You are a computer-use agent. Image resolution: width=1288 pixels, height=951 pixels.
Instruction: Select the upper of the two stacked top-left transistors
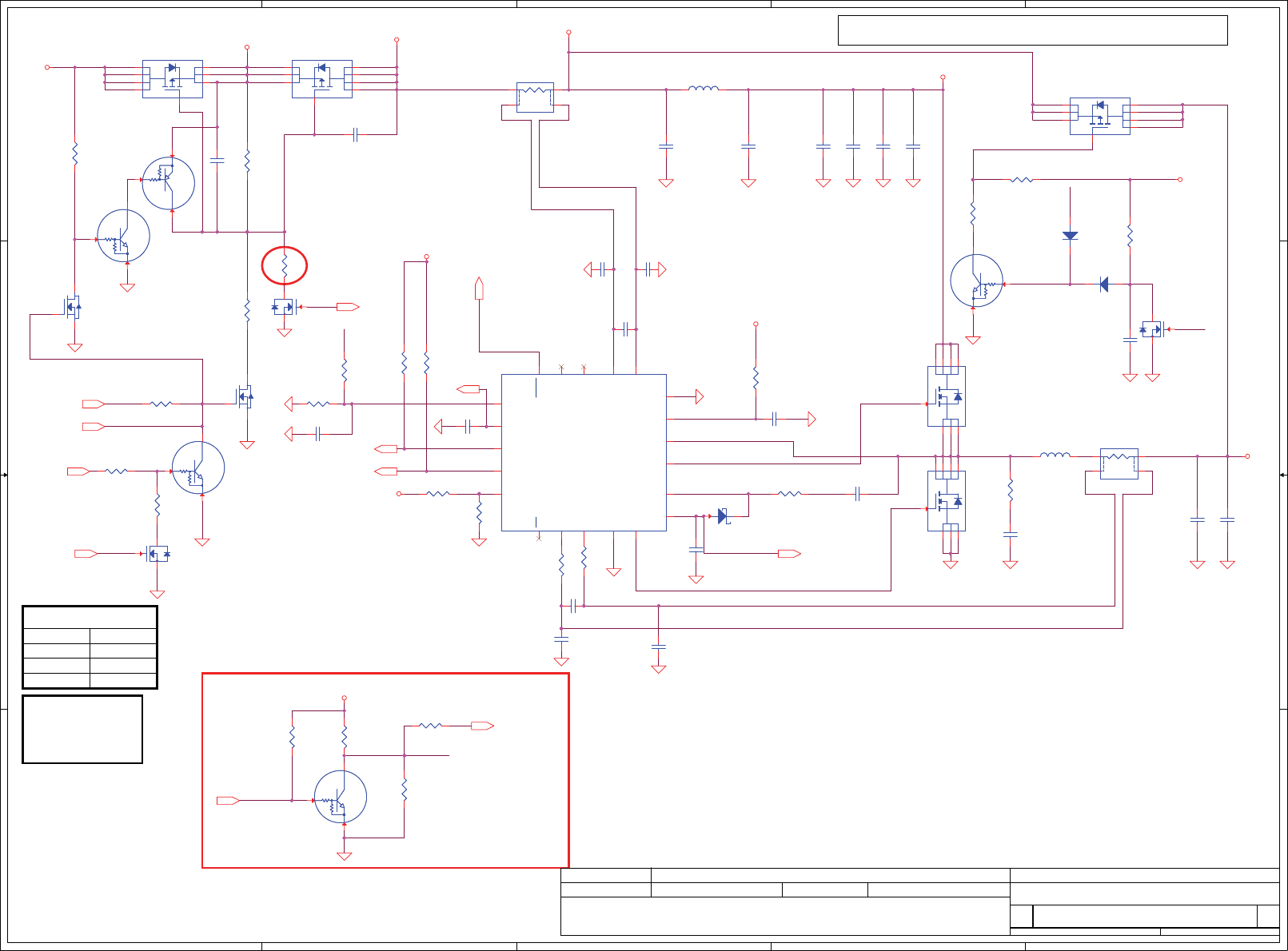169,183
